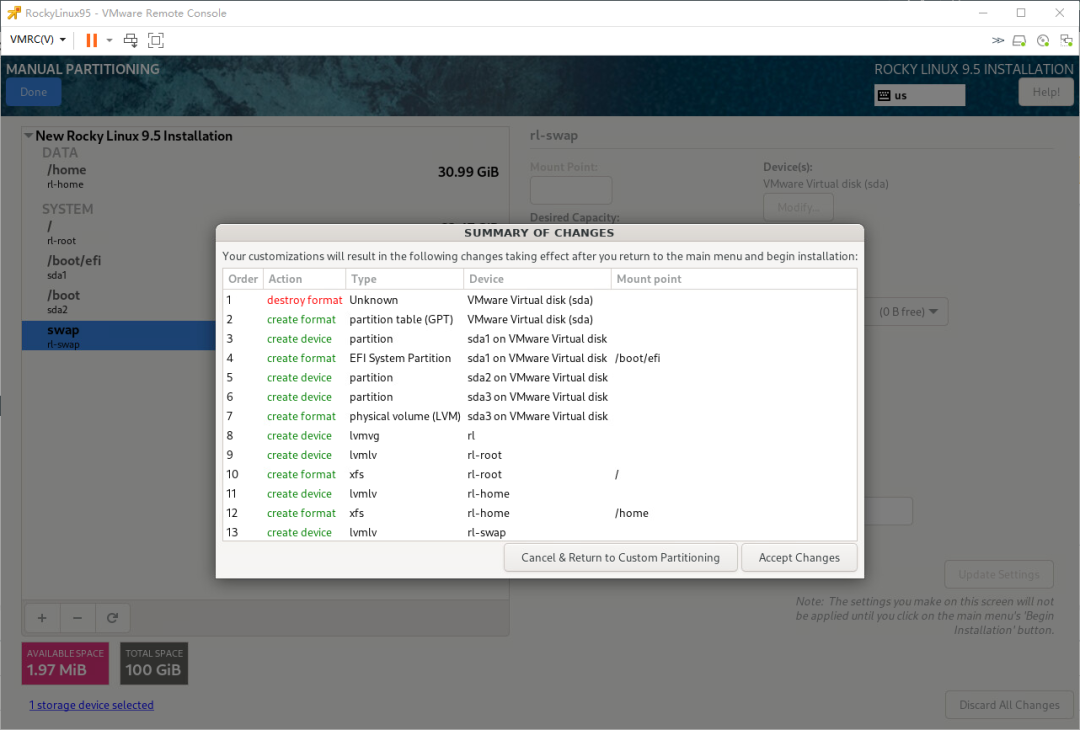Image resolution: width=1080 pixels, height=730 pixels.
Task: Select row 1 'destroy format' action
Action: coord(304,300)
